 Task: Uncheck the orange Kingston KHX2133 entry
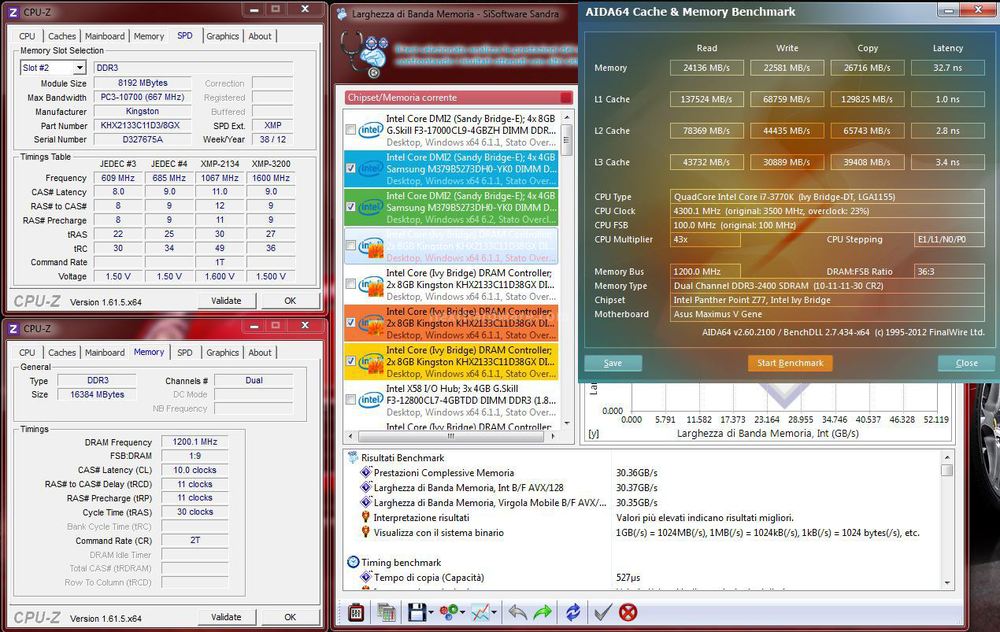pyautogui.click(x=350, y=323)
